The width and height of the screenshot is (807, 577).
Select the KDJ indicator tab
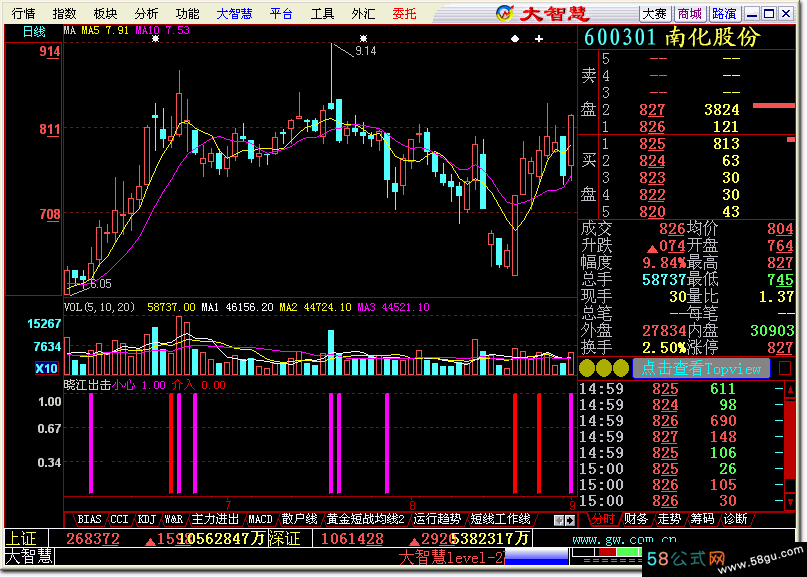[x=147, y=519]
